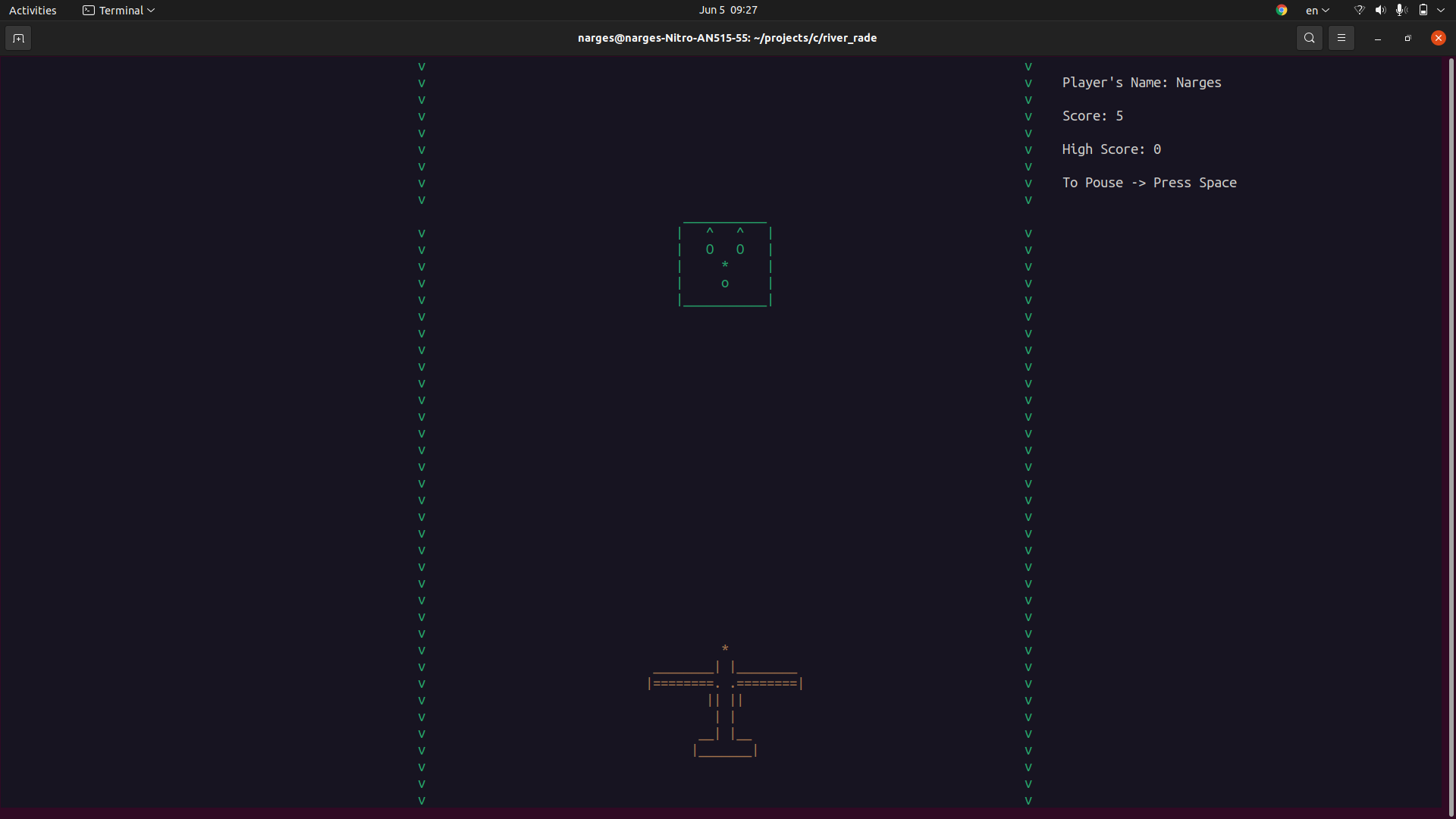Open Chrome from the system tray

[1282, 10]
